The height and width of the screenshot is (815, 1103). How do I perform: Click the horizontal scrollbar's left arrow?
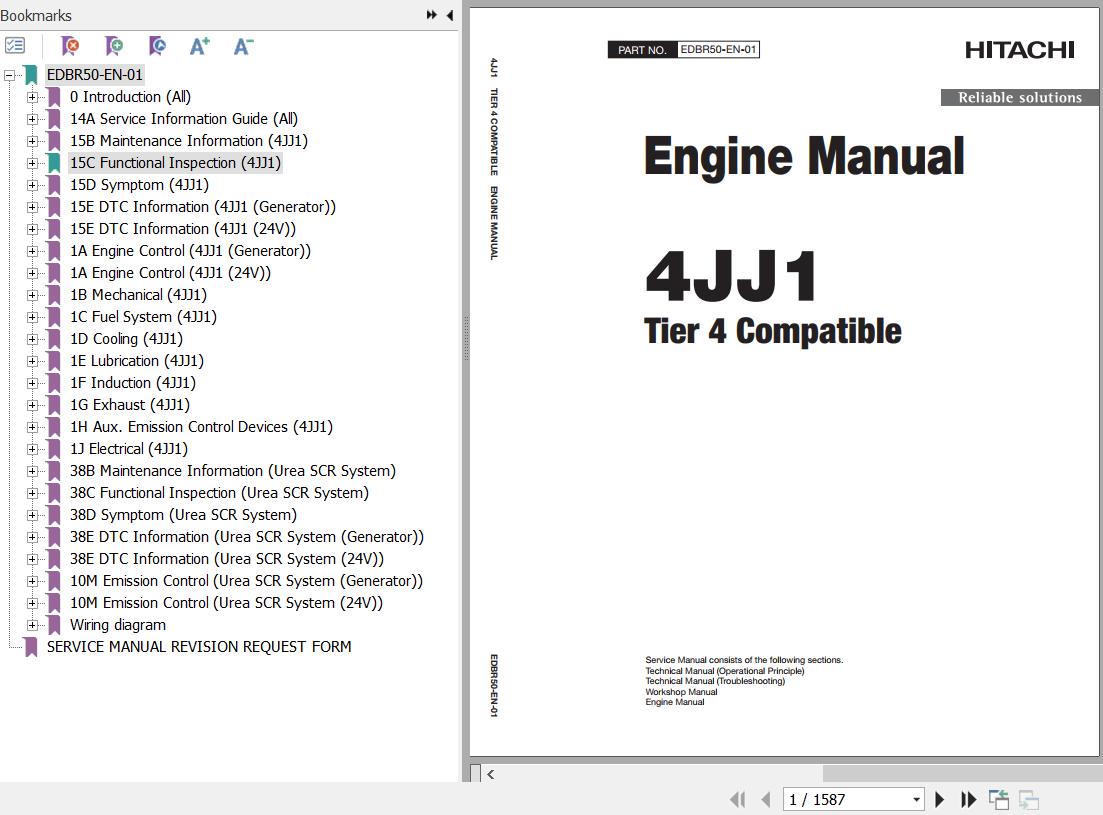click(x=490, y=774)
